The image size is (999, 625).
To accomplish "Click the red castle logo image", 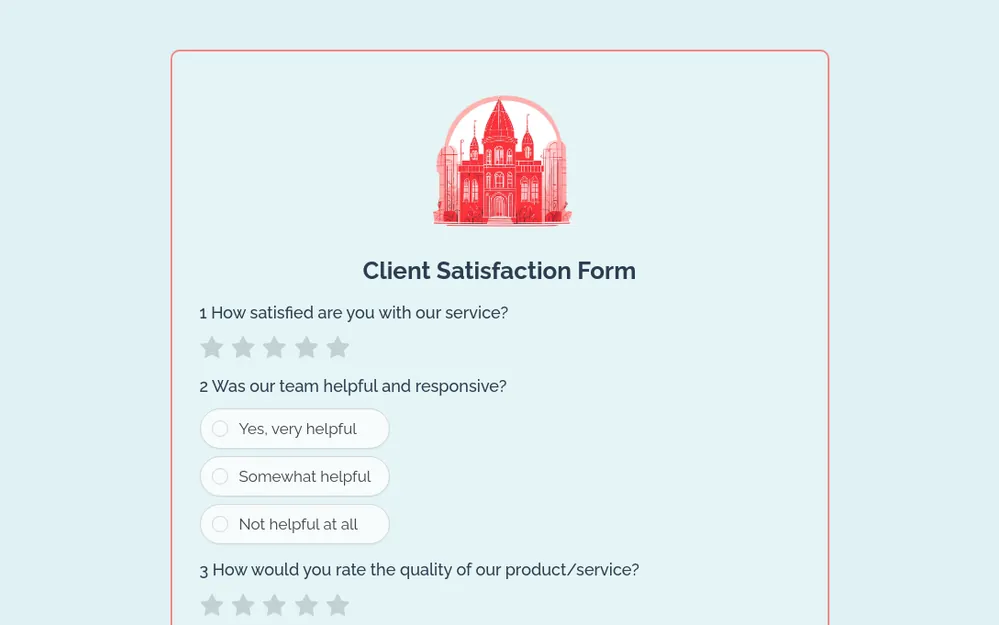I will point(500,161).
